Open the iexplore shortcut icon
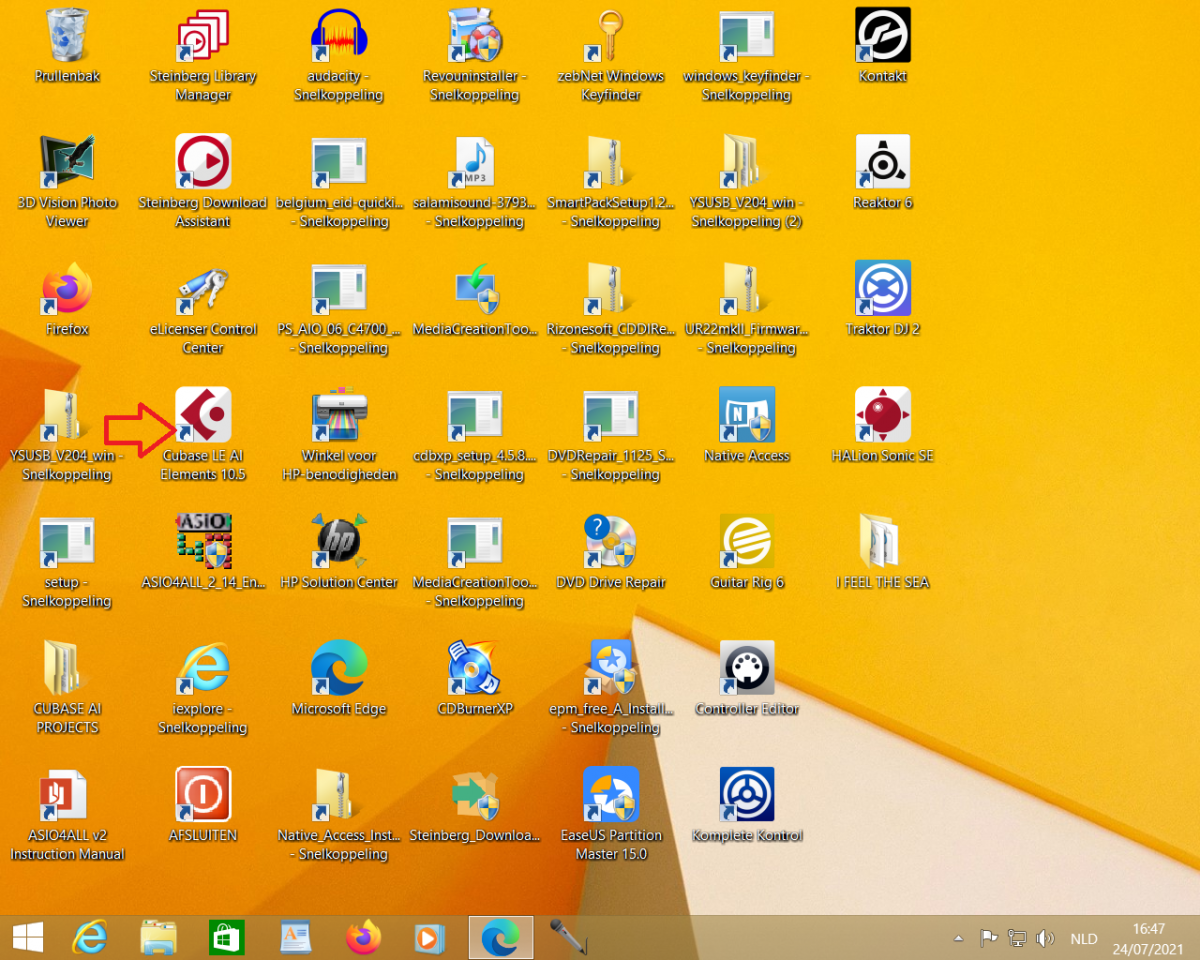 203,668
